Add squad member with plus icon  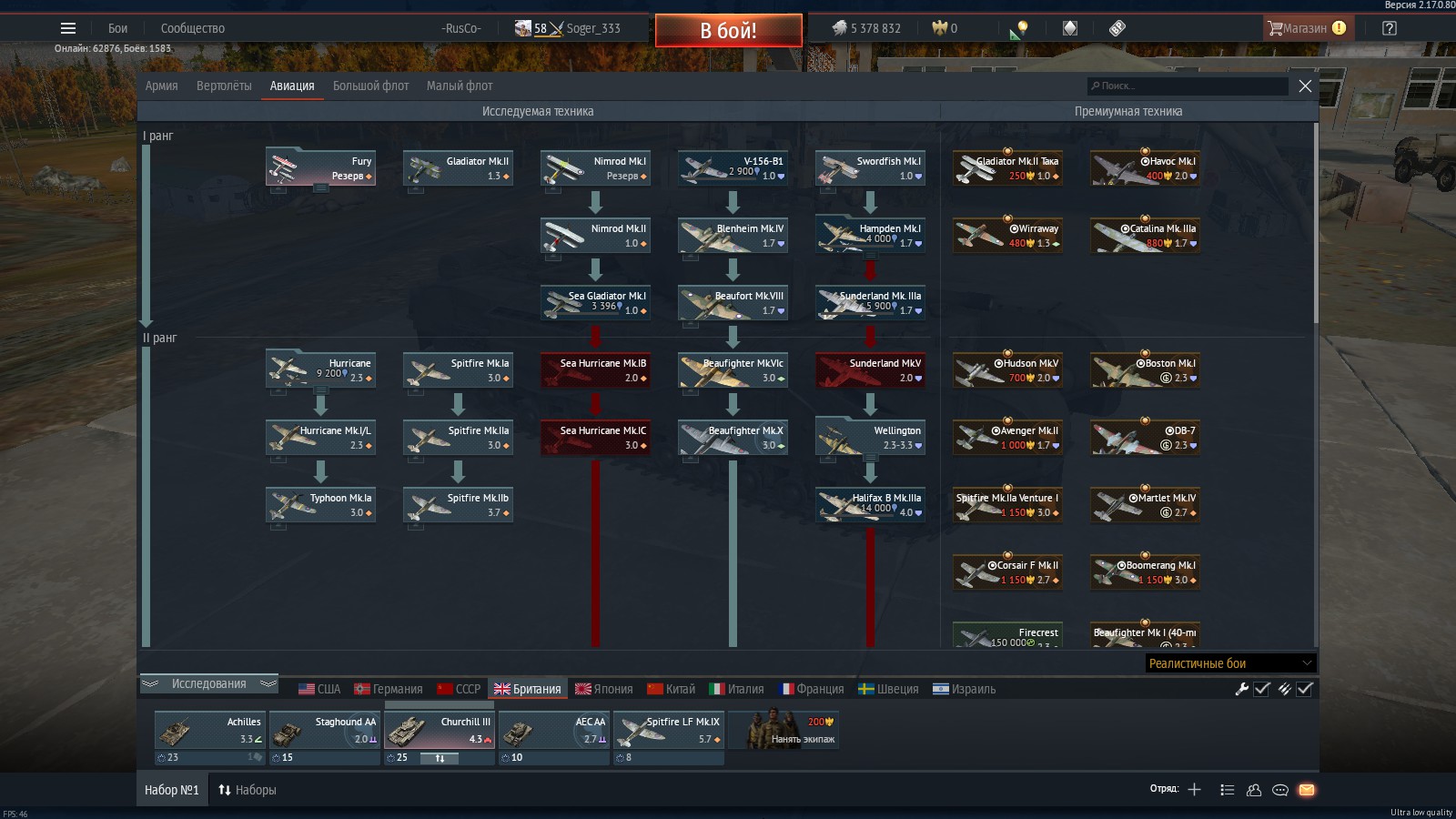(x=1195, y=789)
